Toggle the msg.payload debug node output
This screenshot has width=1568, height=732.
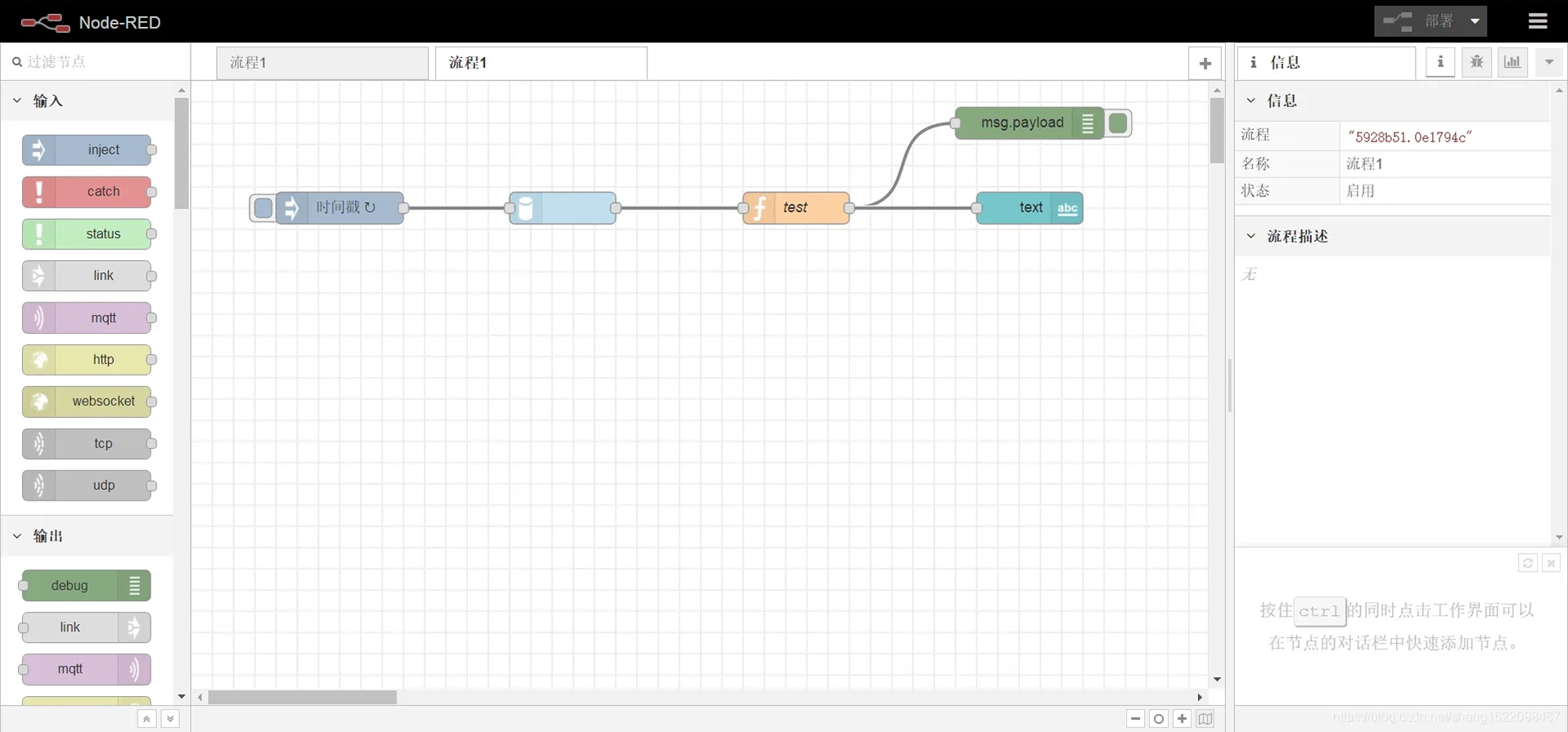click(x=1118, y=123)
